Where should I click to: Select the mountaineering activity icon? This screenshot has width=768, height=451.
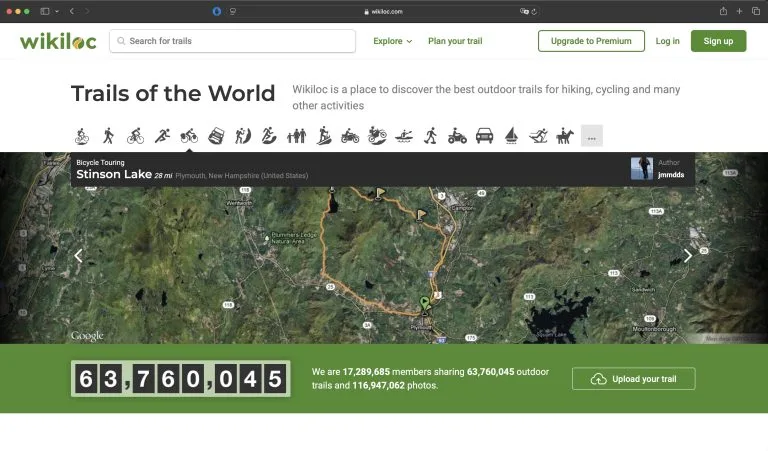coord(323,136)
